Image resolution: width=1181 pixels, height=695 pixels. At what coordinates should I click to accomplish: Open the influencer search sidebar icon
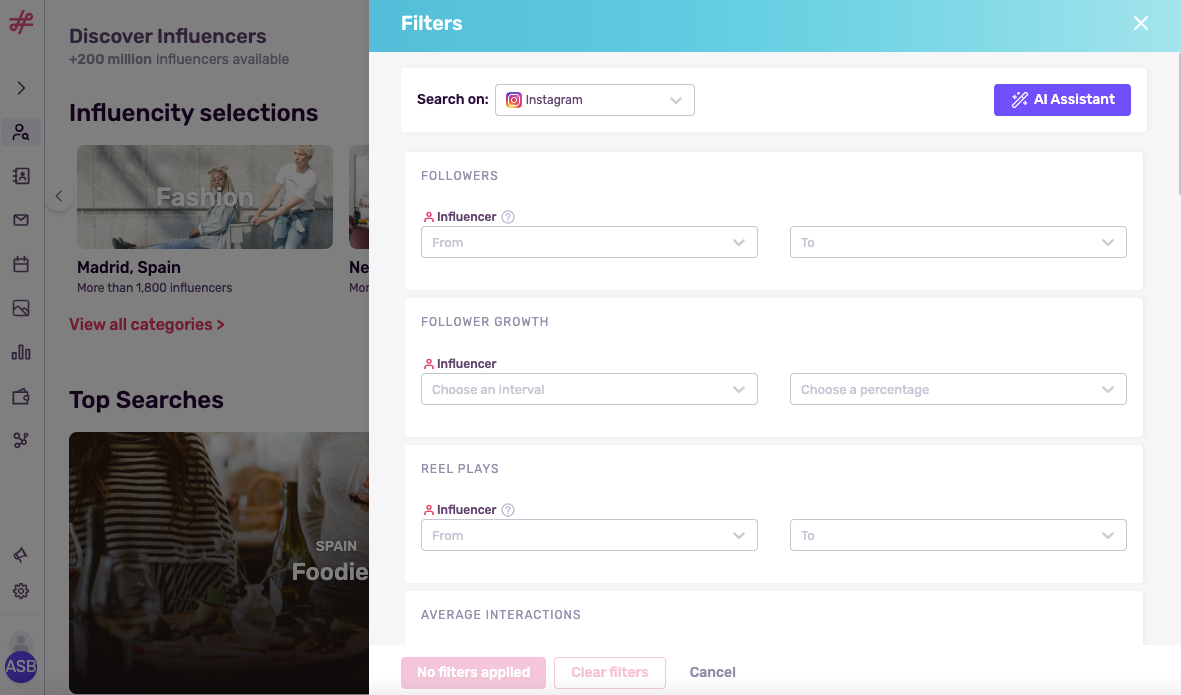(21, 132)
